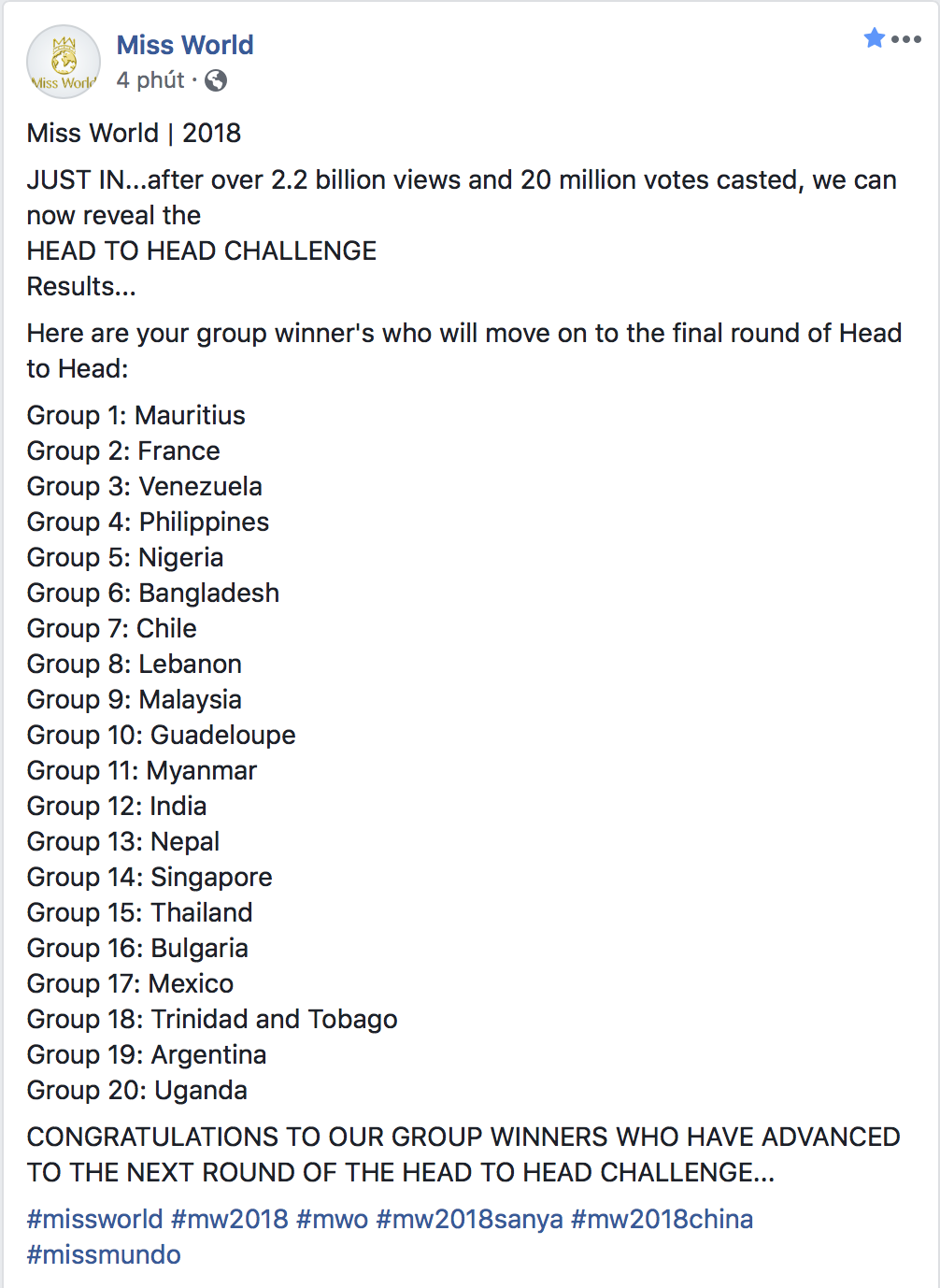Screen dimensions: 940x1288
Task: Open the Miss World profile picture
Action: [64, 62]
